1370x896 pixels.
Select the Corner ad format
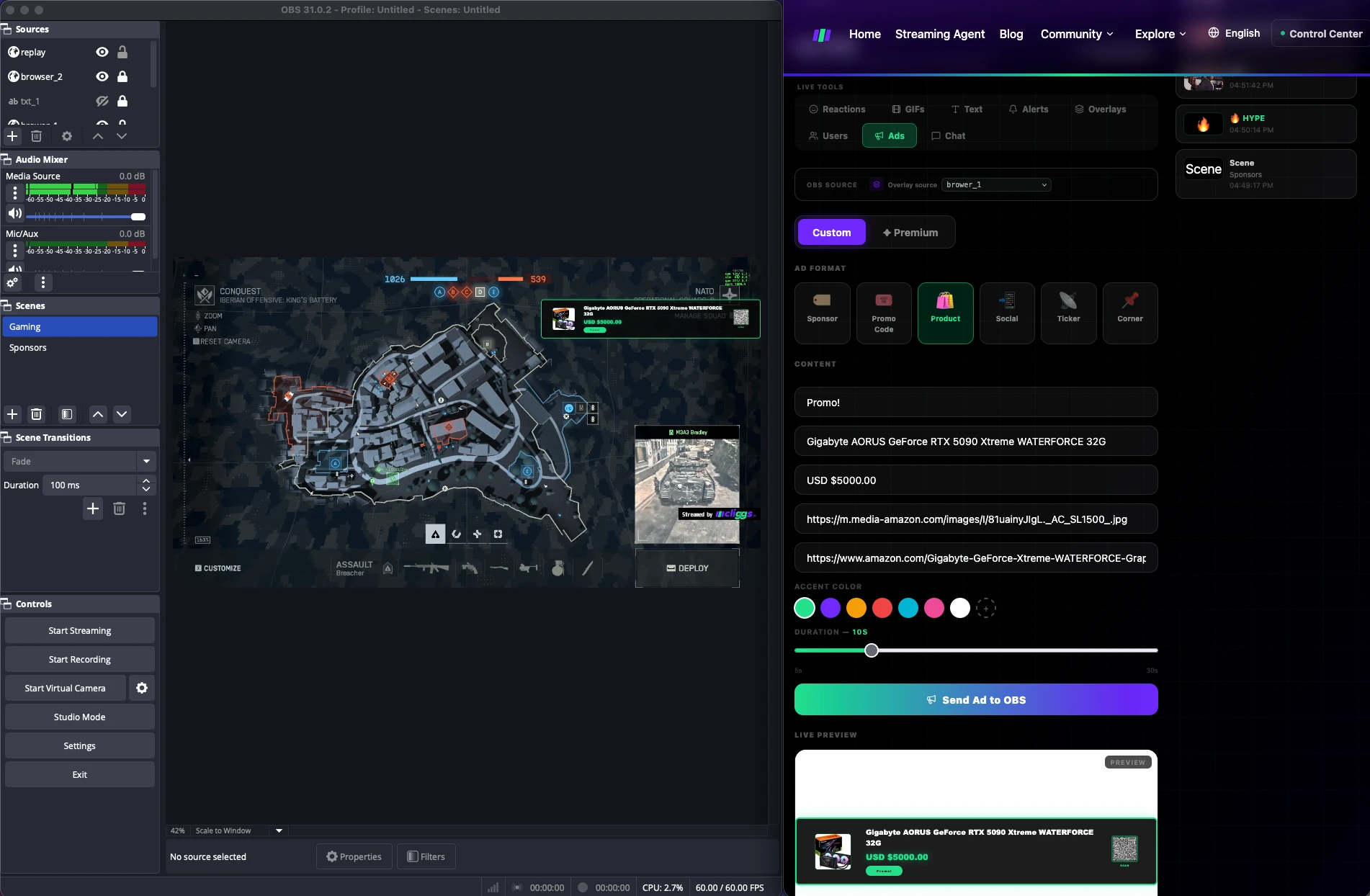[1130, 313]
